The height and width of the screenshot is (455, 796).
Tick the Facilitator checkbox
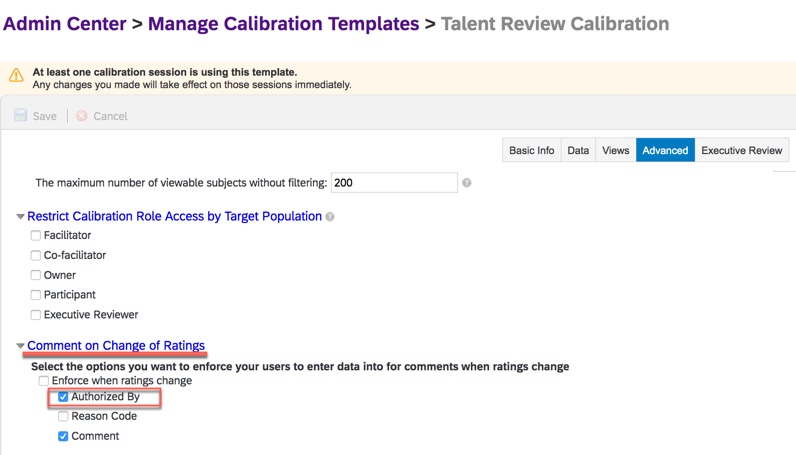(x=36, y=235)
